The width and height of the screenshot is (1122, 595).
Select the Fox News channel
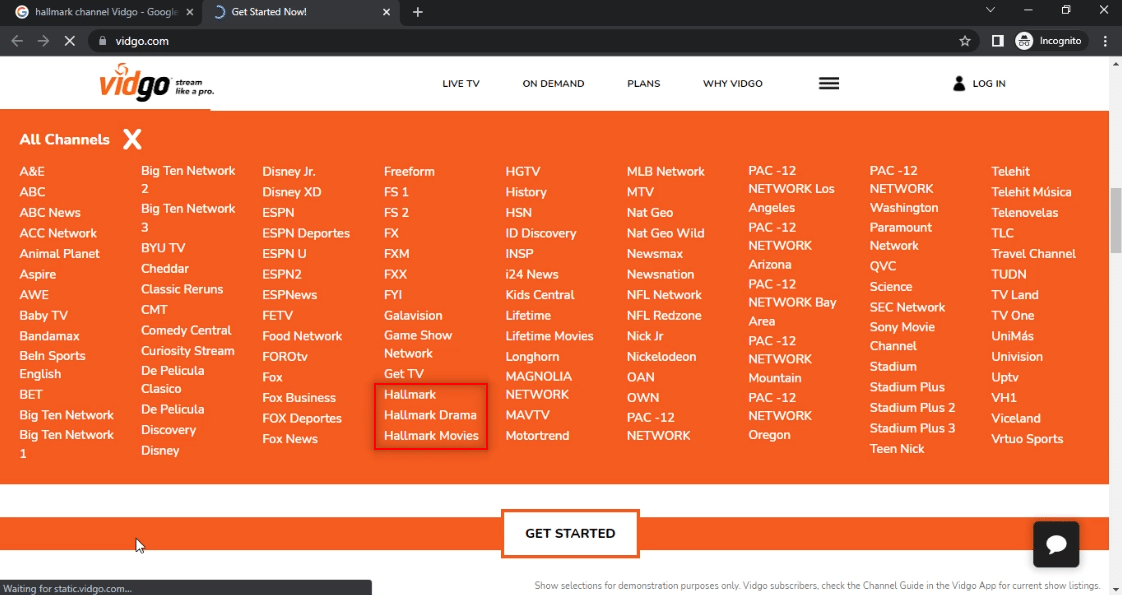point(290,439)
